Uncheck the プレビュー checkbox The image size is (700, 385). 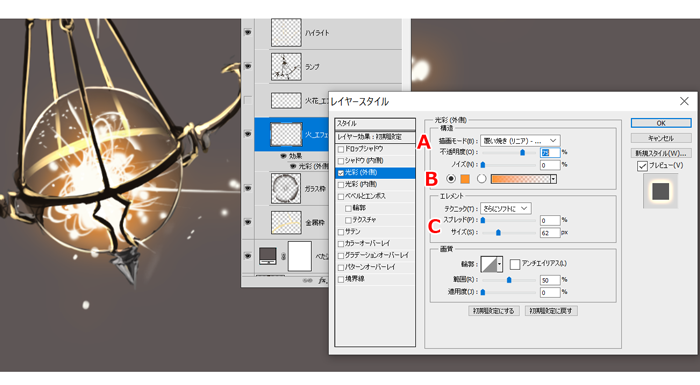pyautogui.click(x=642, y=166)
